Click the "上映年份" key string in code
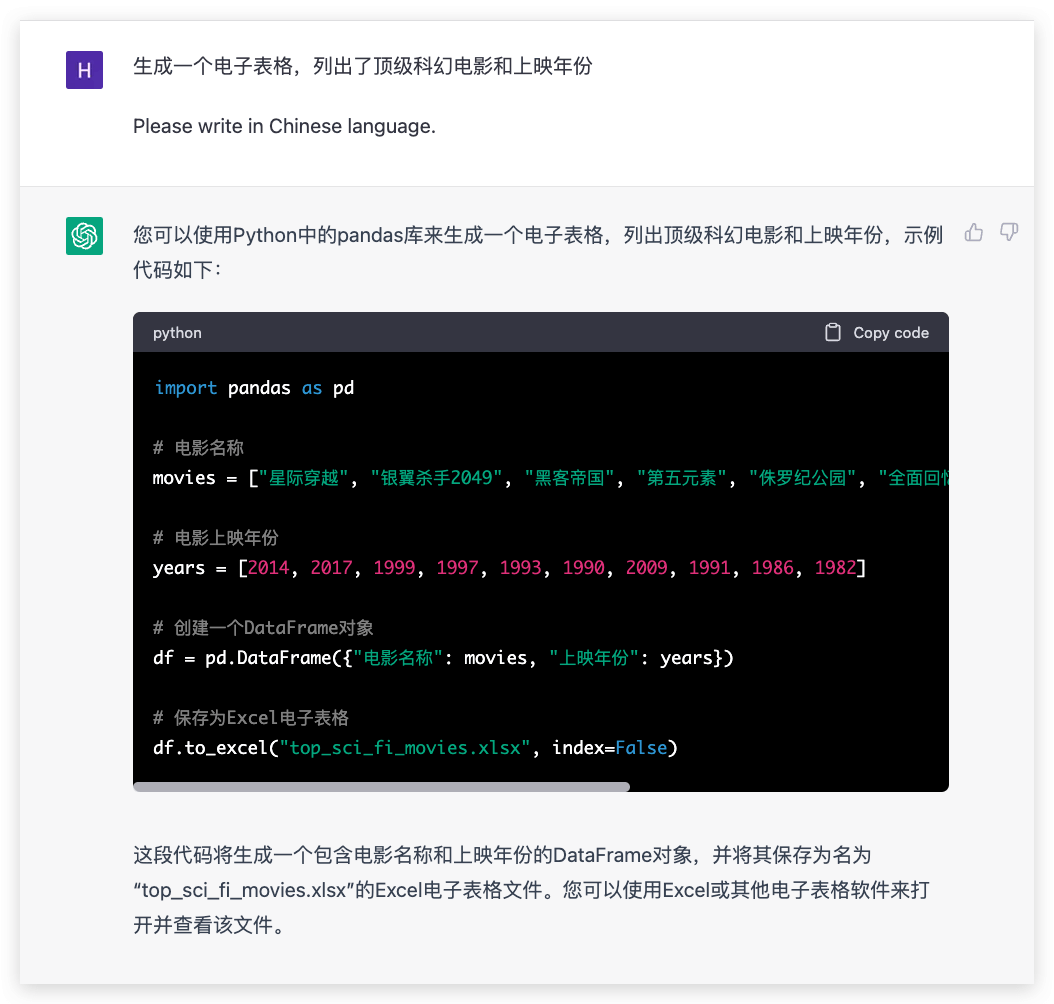Viewport: 1054px width, 1004px height. (594, 658)
